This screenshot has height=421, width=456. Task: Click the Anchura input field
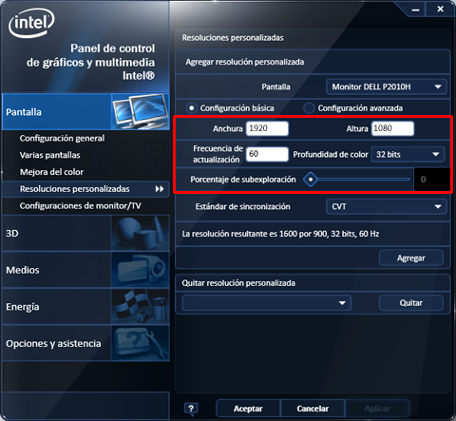pos(267,128)
